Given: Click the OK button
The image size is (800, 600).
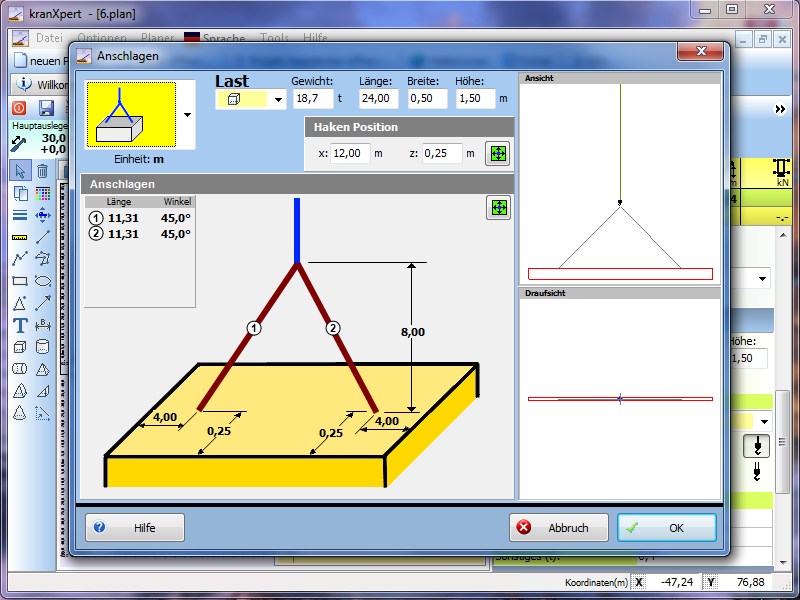Looking at the screenshot, I should (x=666, y=527).
